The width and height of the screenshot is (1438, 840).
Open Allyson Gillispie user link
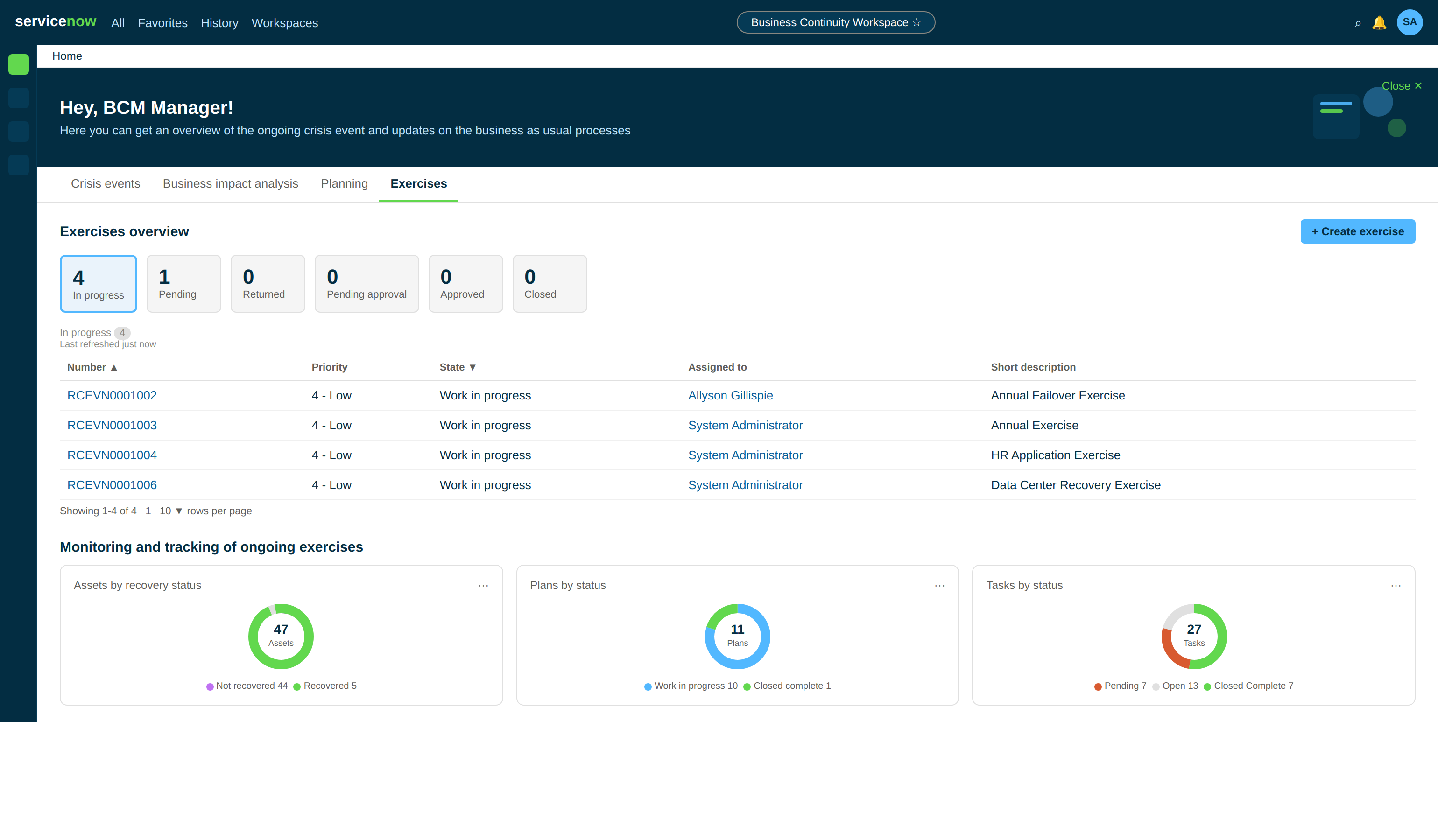click(730, 395)
